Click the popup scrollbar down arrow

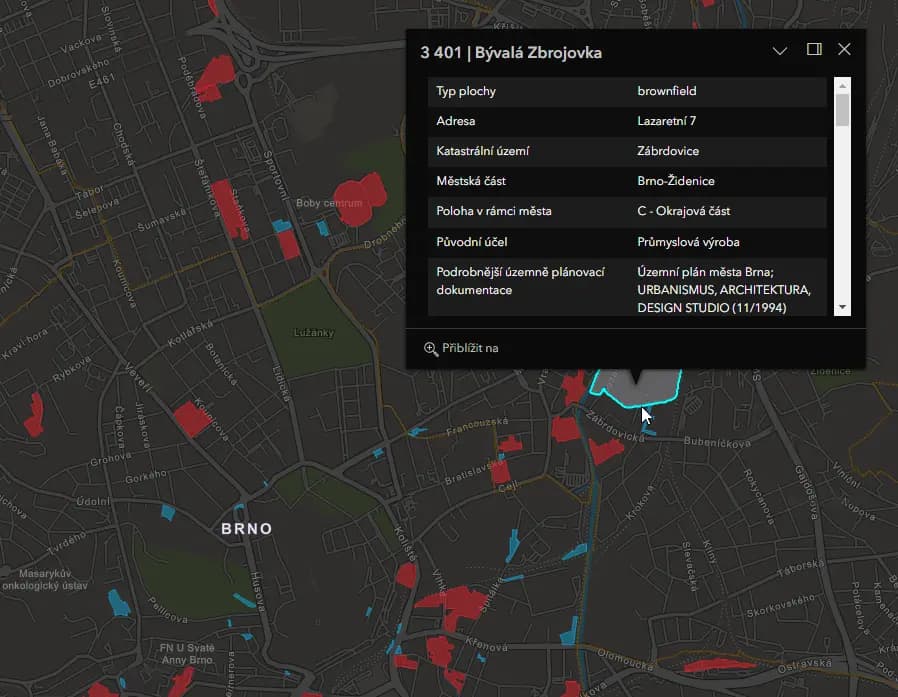[842, 307]
